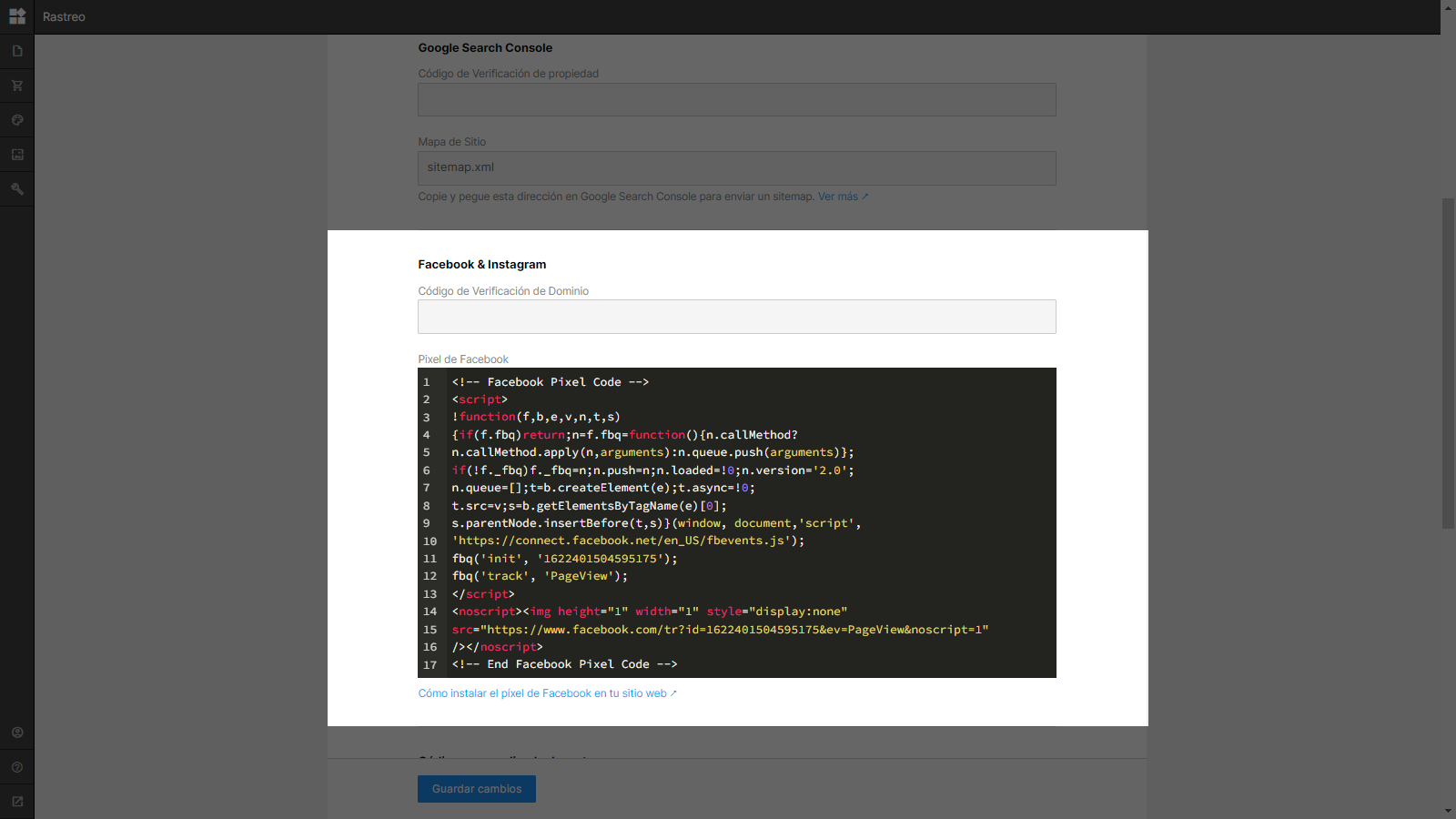Place cursor on opening '<script>' code line

pyautogui.click(x=480, y=399)
